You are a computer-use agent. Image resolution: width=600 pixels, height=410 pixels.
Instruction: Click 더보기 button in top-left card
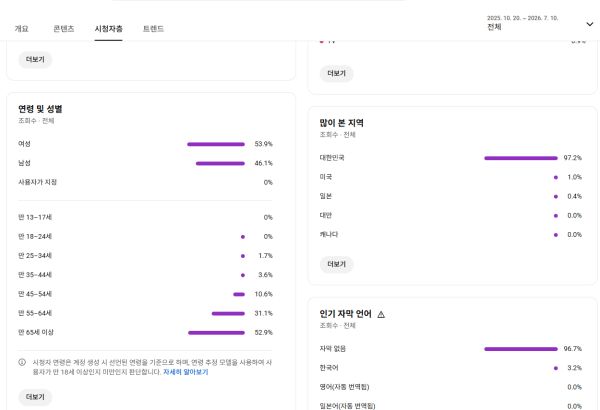point(35,60)
